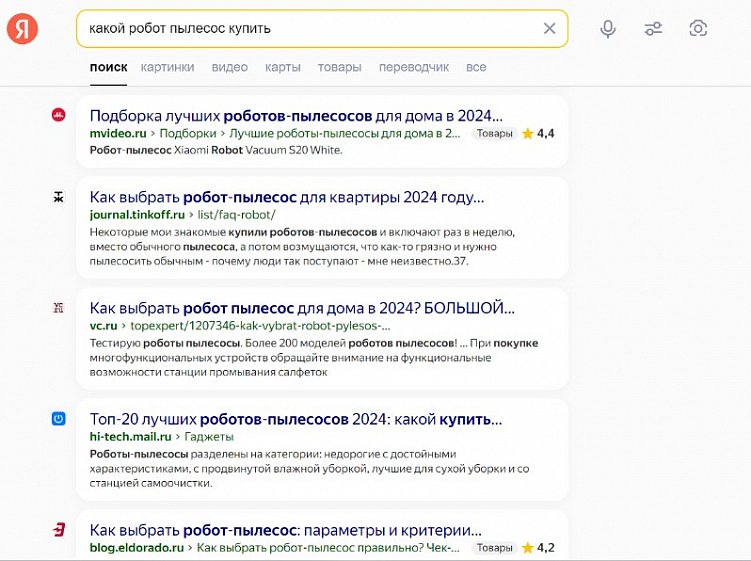Open the Yandex home logo
The height and width of the screenshot is (561, 751).
(22, 28)
